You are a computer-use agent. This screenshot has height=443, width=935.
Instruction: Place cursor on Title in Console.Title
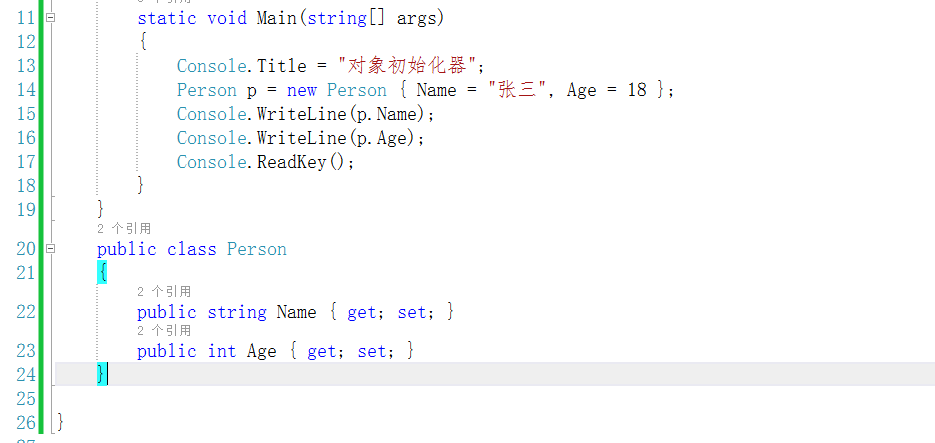[282, 66]
